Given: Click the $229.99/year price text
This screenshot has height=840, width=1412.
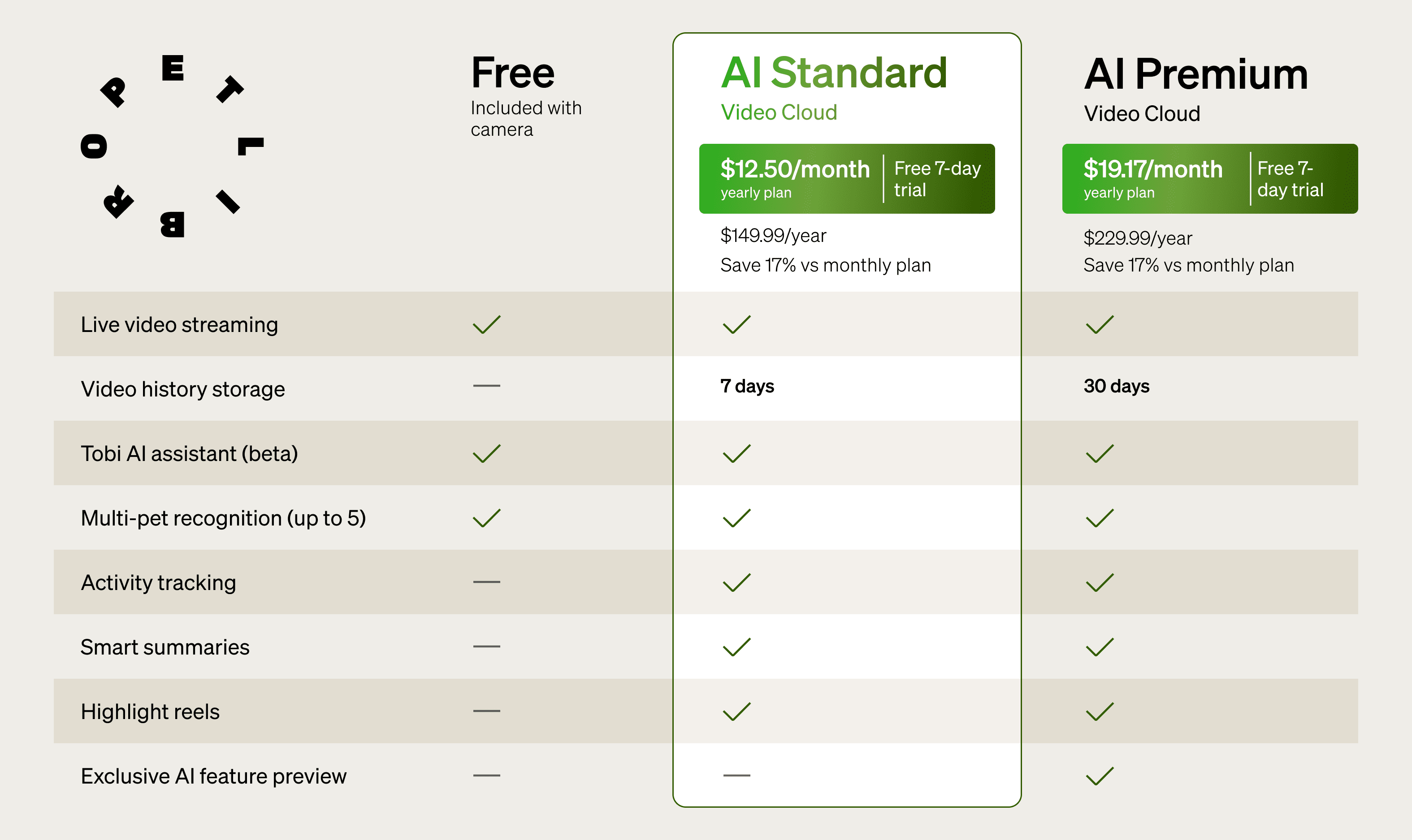Looking at the screenshot, I should point(1137,238).
